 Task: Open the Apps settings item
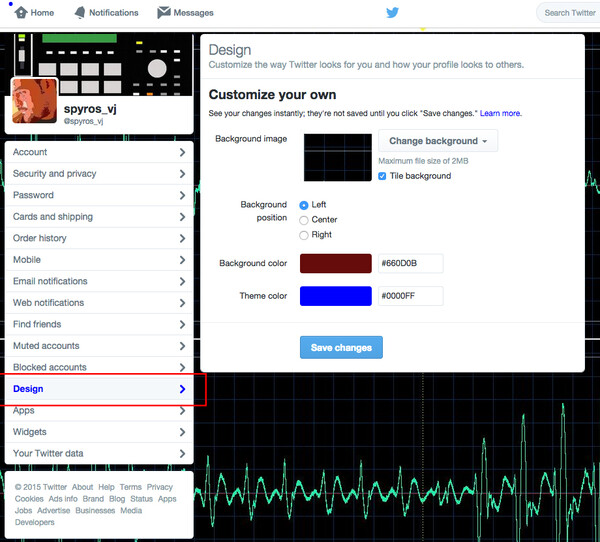pyautogui.click(x=99, y=411)
